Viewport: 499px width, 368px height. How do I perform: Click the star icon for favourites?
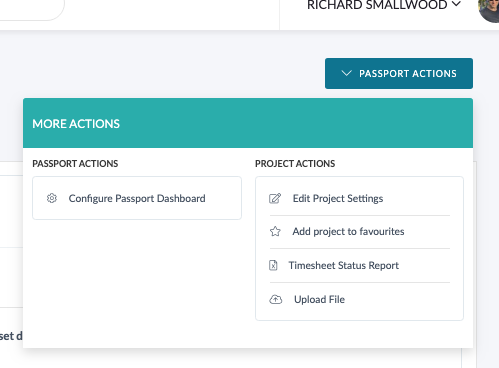[275, 231]
